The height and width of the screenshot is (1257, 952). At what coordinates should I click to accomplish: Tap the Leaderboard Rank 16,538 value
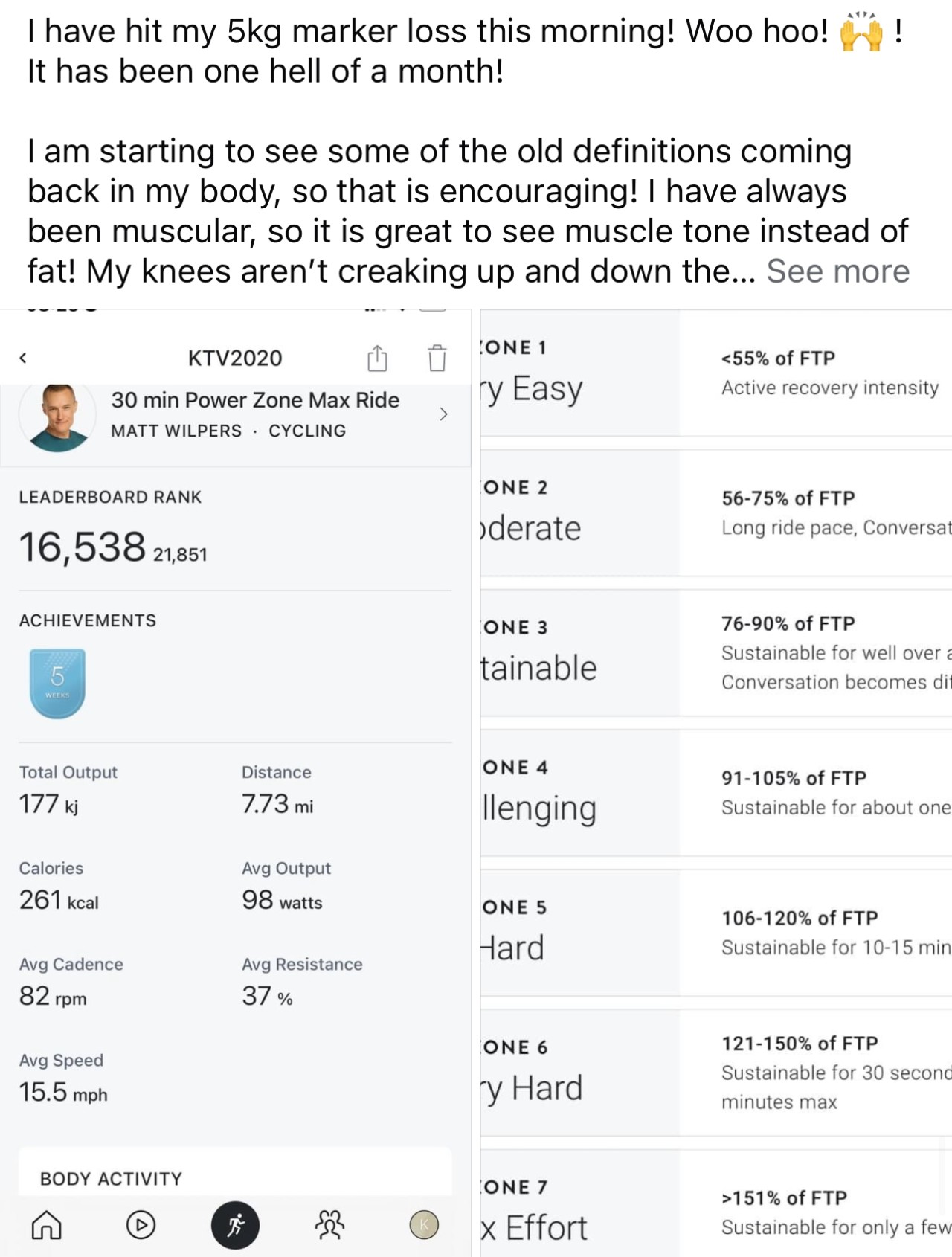[82, 547]
